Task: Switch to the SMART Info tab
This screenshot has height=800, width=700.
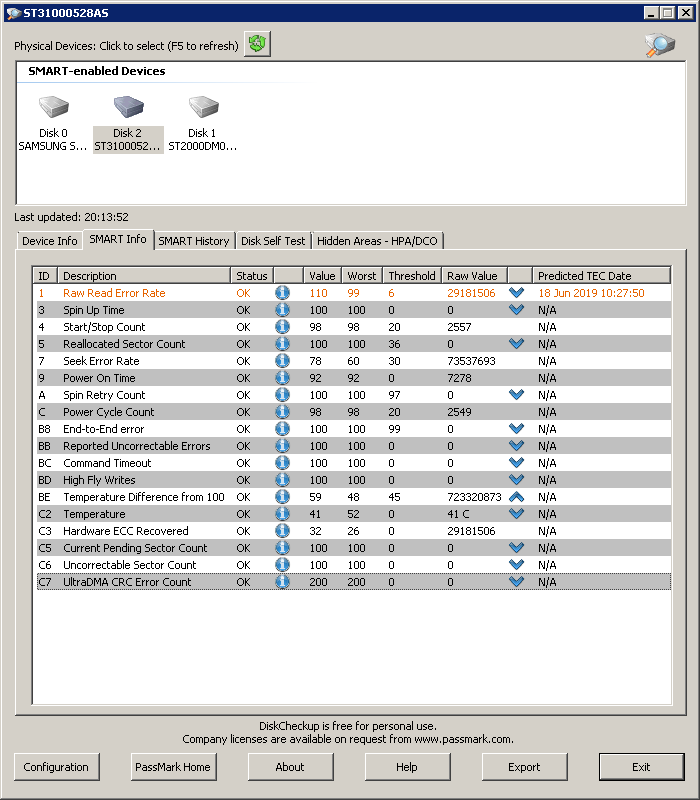Action: click(x=118, y=239)
